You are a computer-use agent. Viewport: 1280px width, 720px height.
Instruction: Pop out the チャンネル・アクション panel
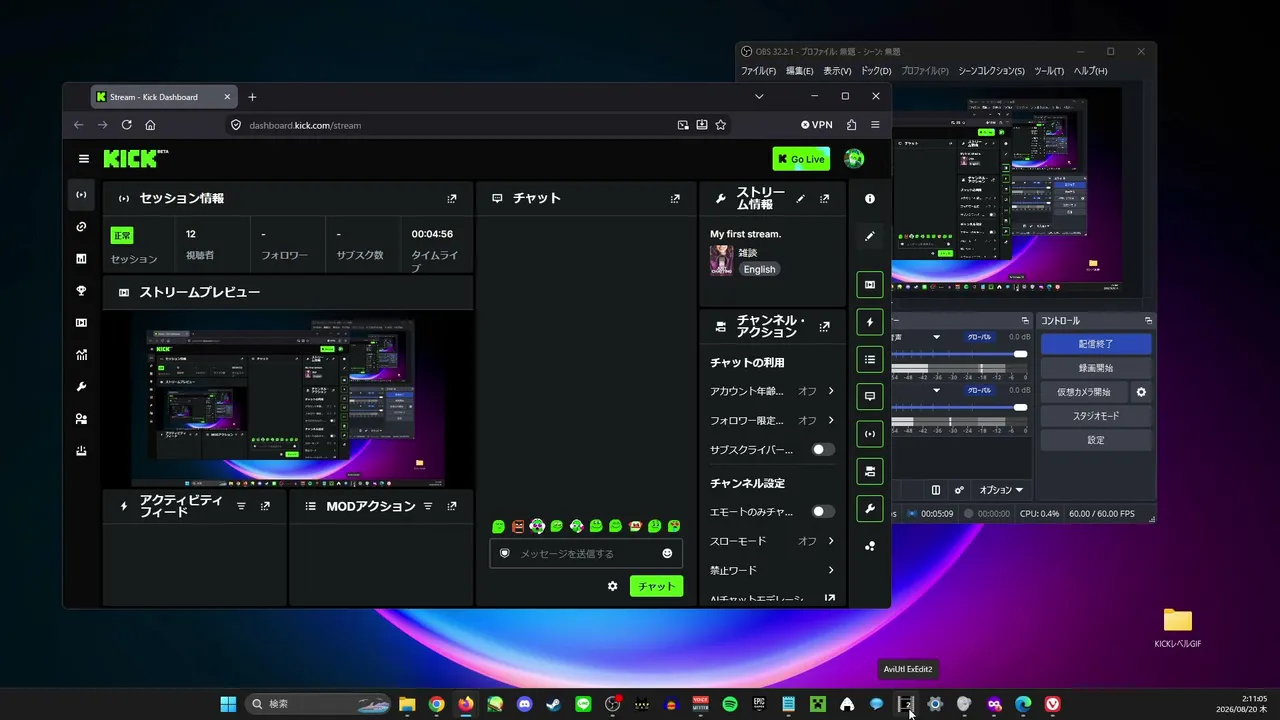tap(824, 327)
